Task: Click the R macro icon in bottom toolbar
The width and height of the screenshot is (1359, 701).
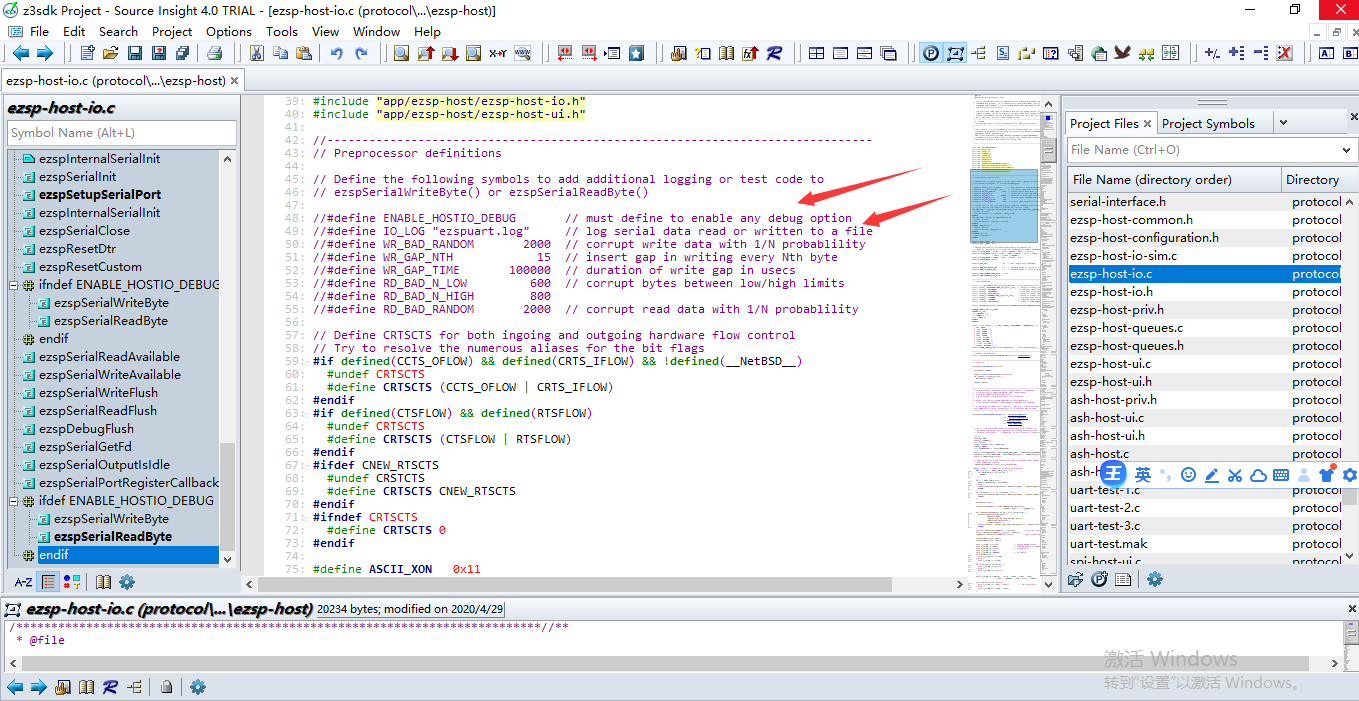Action: point(108,687)
